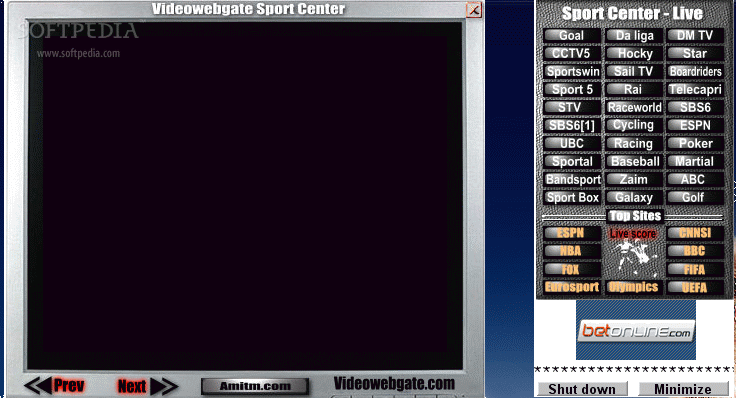Click inside the black video display

coord(245,195)
